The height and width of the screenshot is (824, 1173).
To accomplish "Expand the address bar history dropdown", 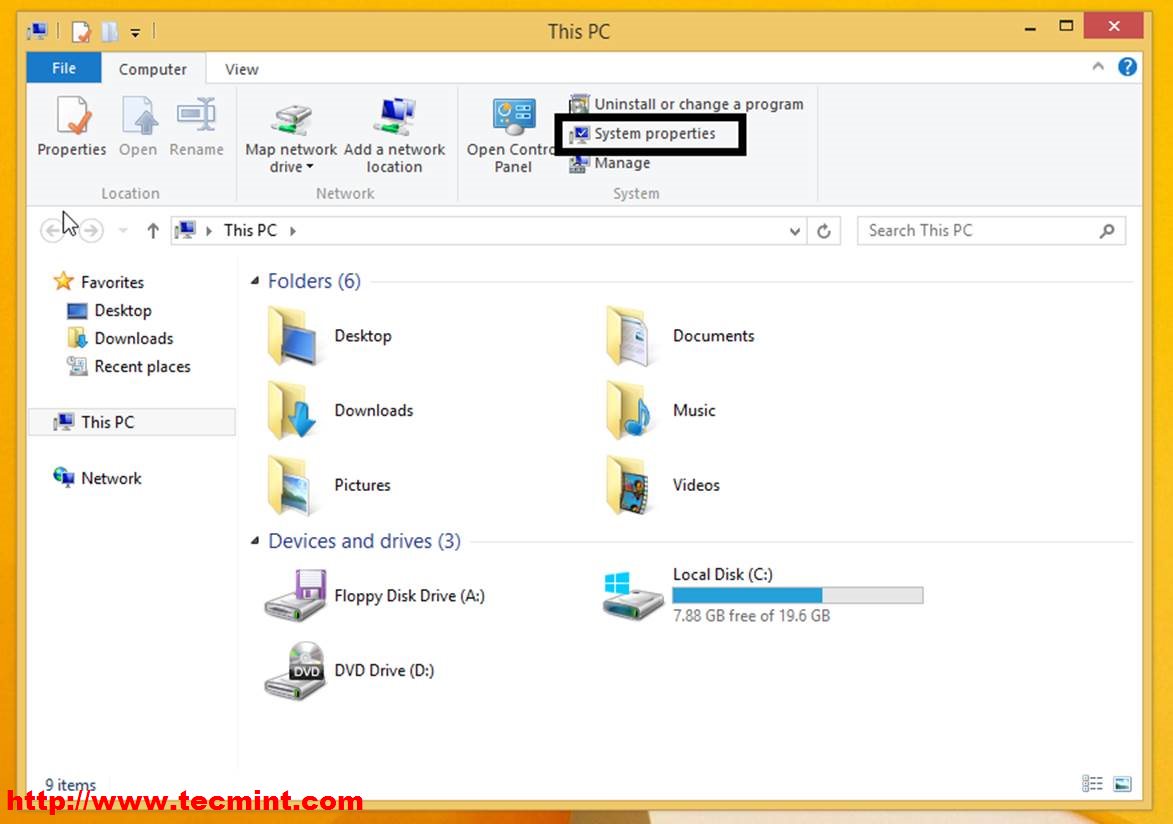I will [794, 231].
